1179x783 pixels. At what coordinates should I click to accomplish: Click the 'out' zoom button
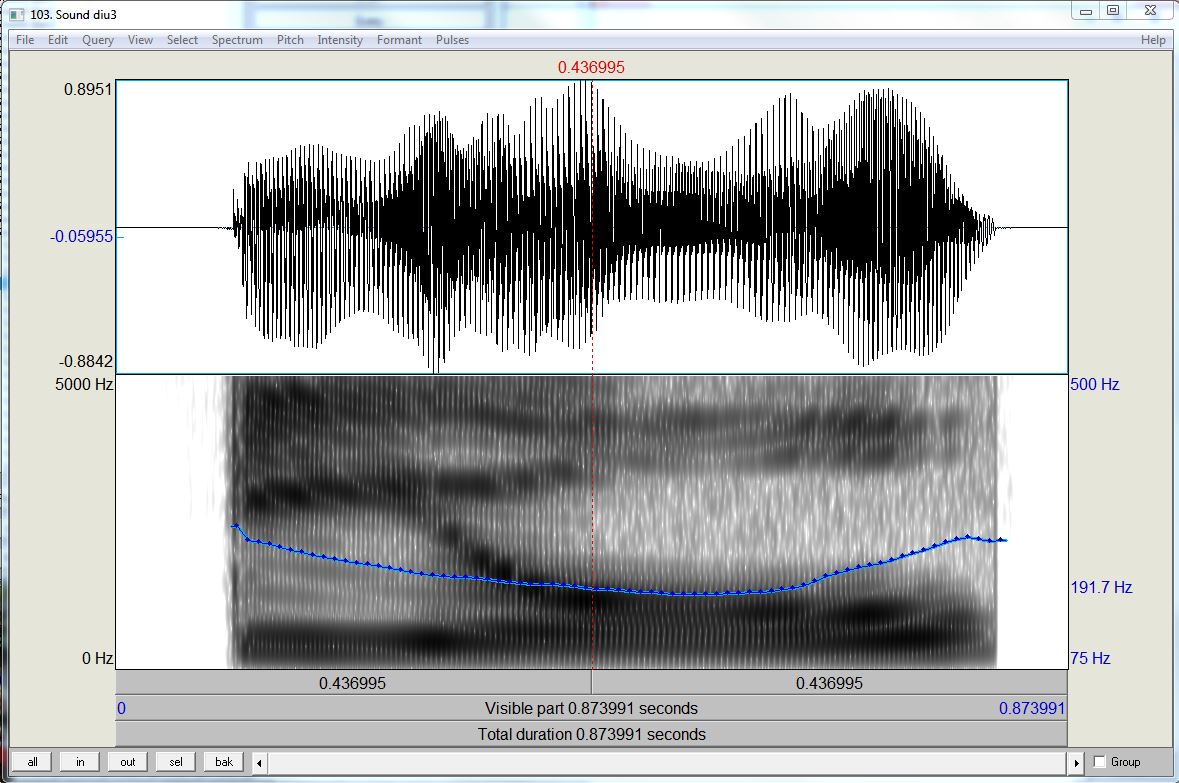coord(128,762)
